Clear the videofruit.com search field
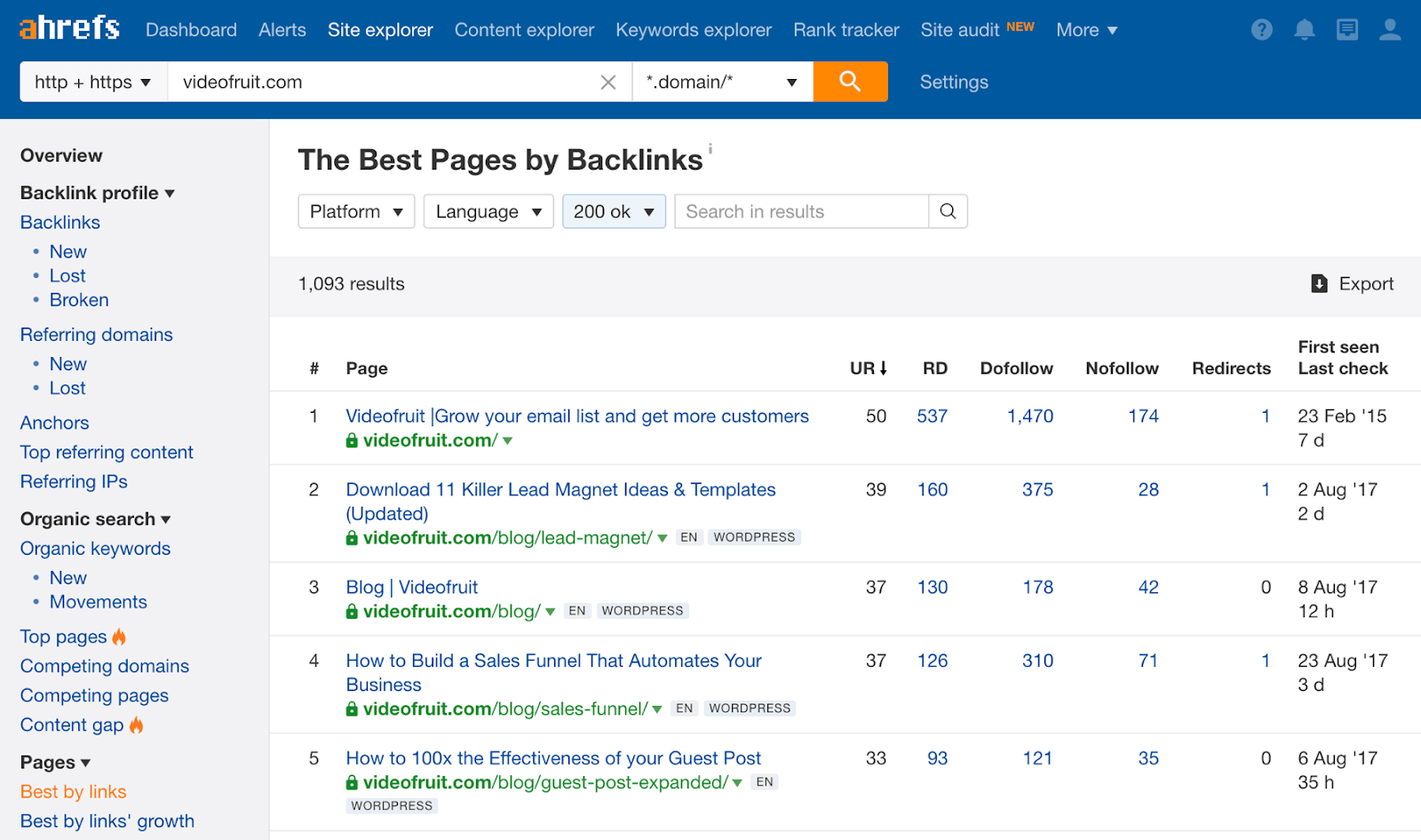This screenshot has width=1421, height=840. [608, 83]
